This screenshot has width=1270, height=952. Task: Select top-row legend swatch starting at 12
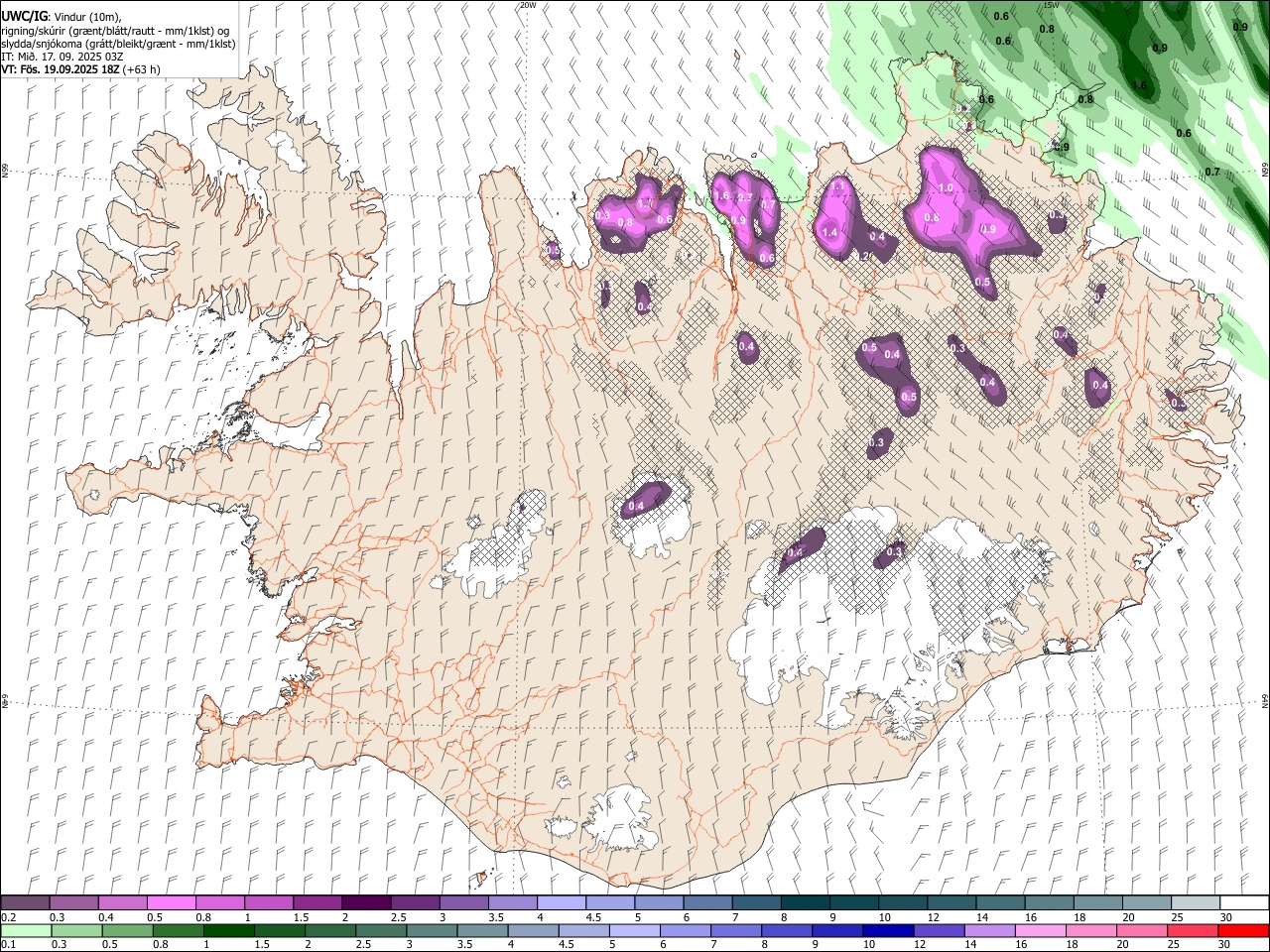(951, 903)
